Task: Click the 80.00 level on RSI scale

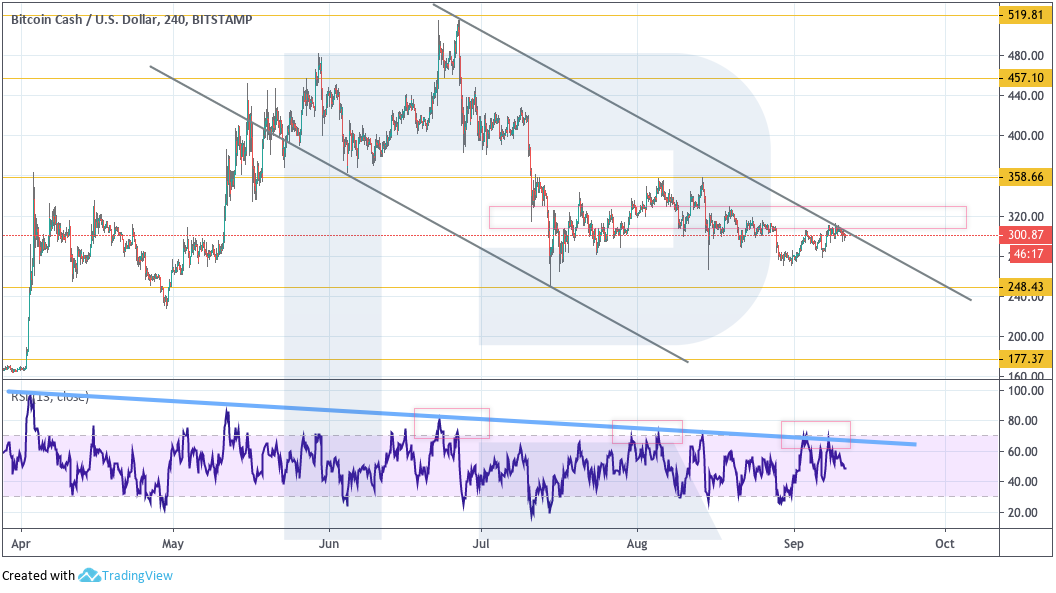Action: (x=1026, y=421)
